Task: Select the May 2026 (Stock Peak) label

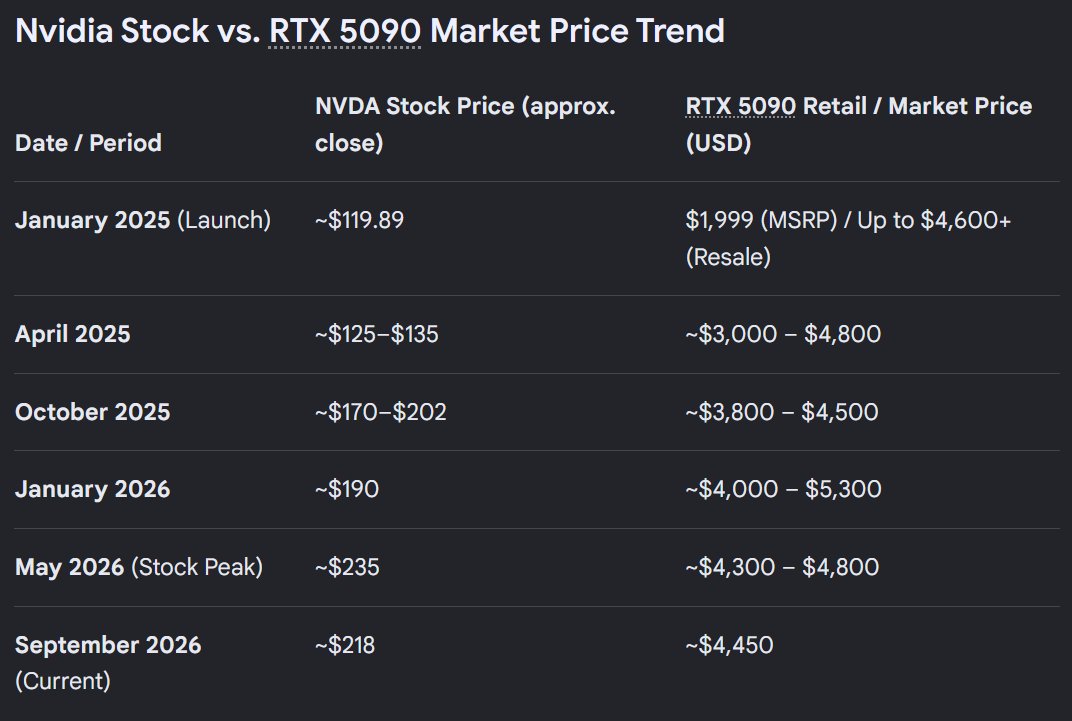Action: (139, 567)
